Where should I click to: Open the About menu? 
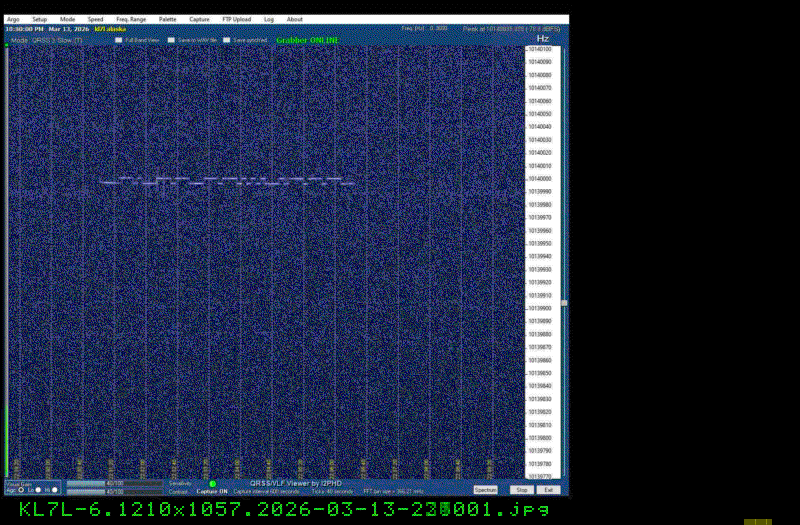coord(295,19)
